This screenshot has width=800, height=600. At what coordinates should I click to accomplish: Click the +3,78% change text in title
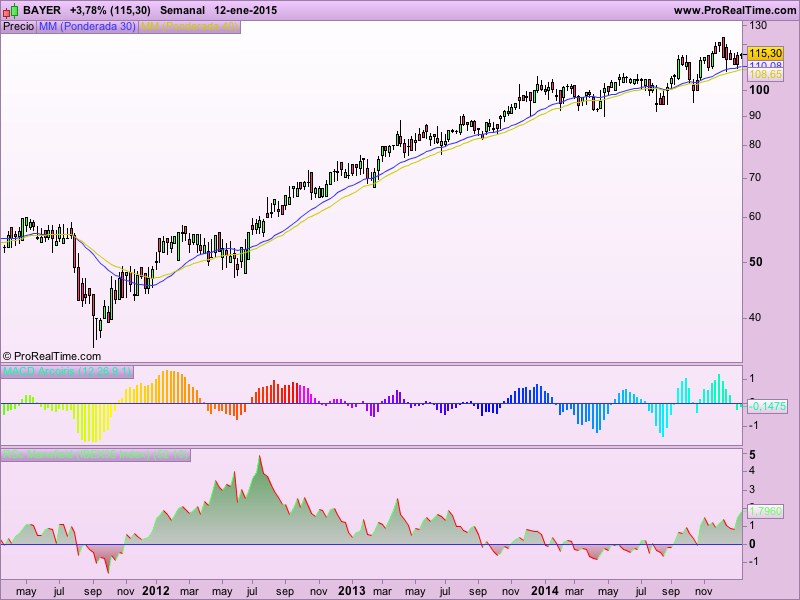point(88,10)
